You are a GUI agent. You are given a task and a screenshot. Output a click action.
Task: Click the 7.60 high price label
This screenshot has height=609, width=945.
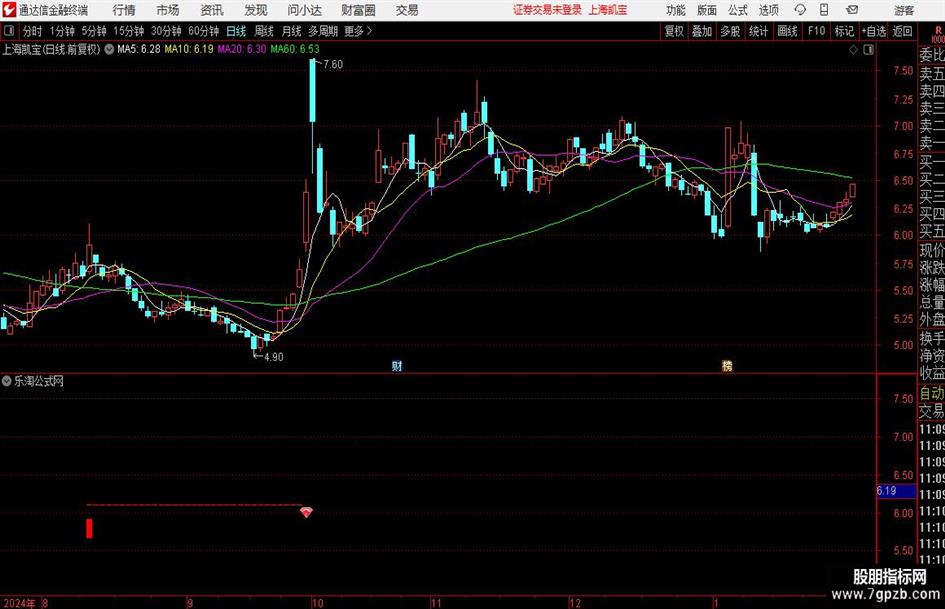click(x=333, y=65)
